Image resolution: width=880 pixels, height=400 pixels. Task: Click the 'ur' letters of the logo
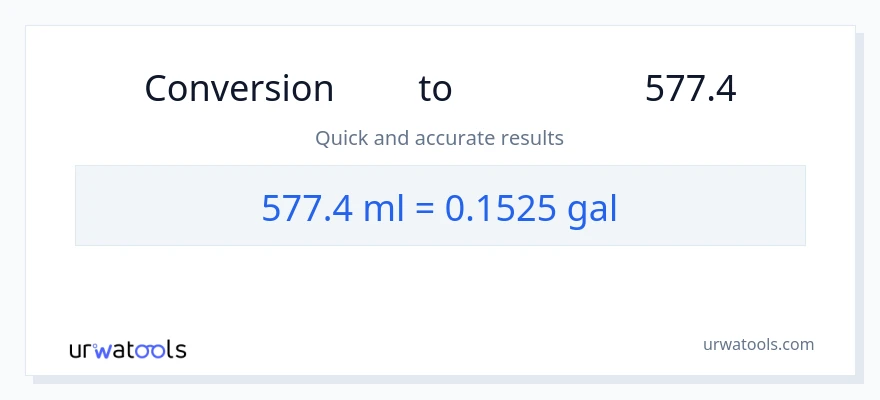point(82,351)
